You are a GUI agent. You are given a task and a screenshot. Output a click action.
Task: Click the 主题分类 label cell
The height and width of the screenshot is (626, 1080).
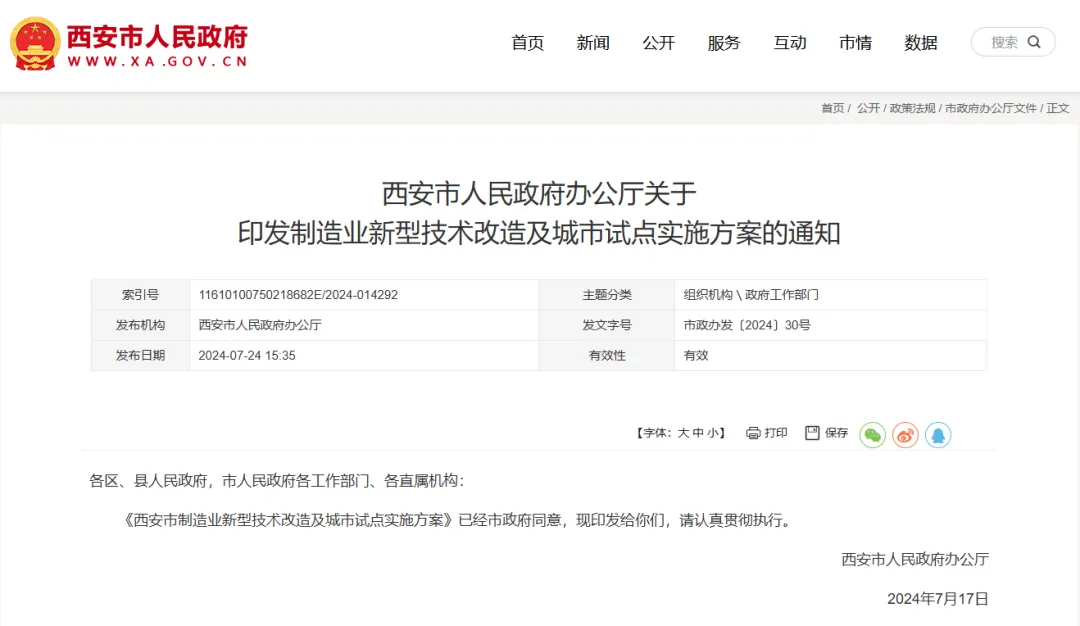pyautogui.click(x=607, y=295)
